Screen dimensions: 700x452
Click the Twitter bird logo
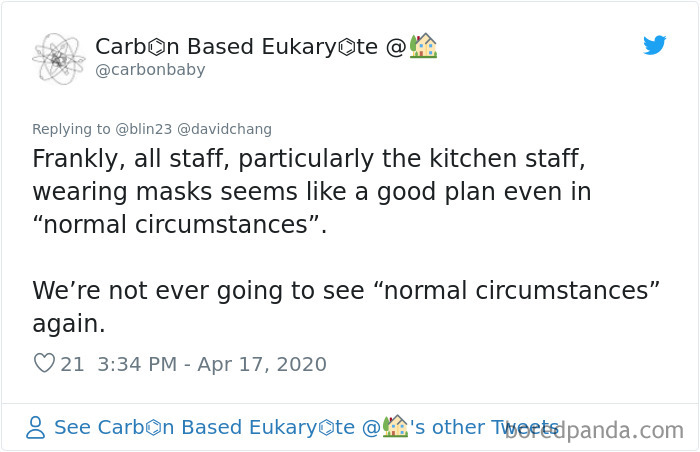[654, 45]
